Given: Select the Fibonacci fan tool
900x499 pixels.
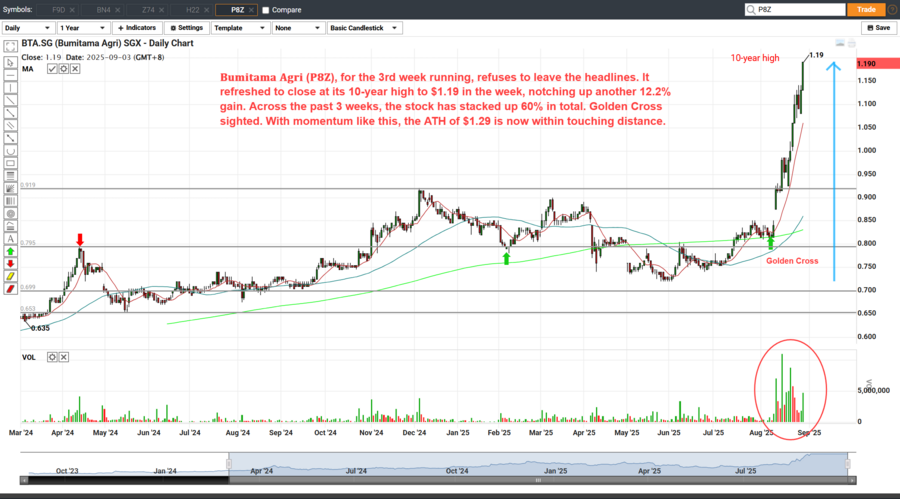Looking at the screenshot, I should pos(10,188).
